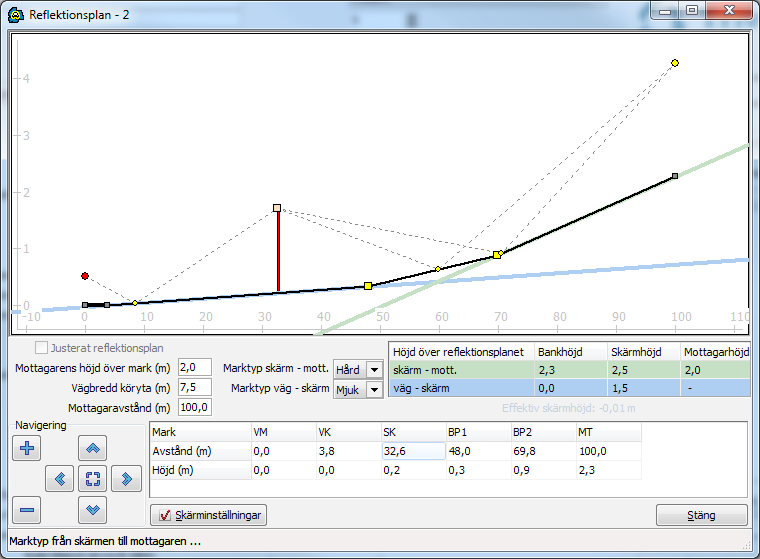The image size is (760, 559).
Task: Minimize the Reflektionsplan - 2 window
Action: pyautogui.click(x=665, y=11)
